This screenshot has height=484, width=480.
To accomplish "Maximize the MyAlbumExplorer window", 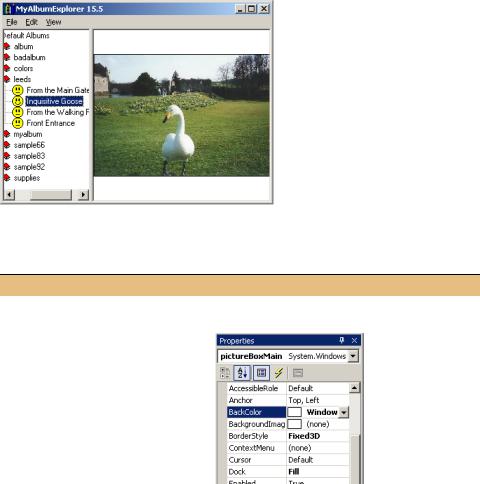I will coord(252,9).
